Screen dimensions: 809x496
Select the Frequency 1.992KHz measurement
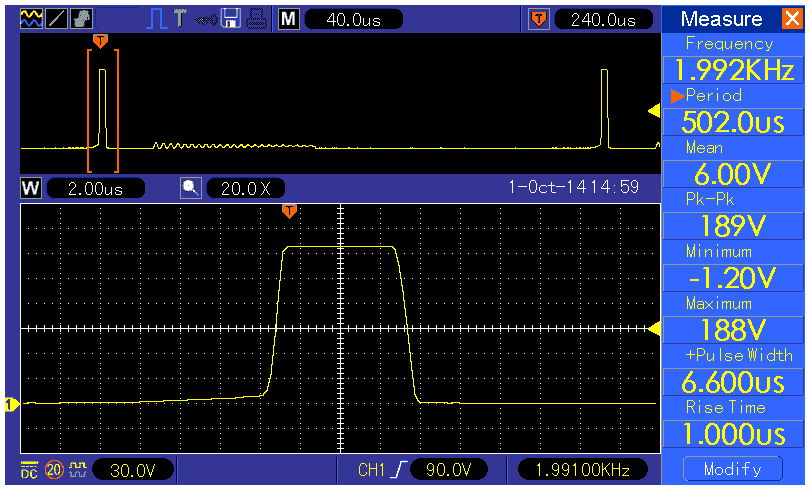pos(733,59)
